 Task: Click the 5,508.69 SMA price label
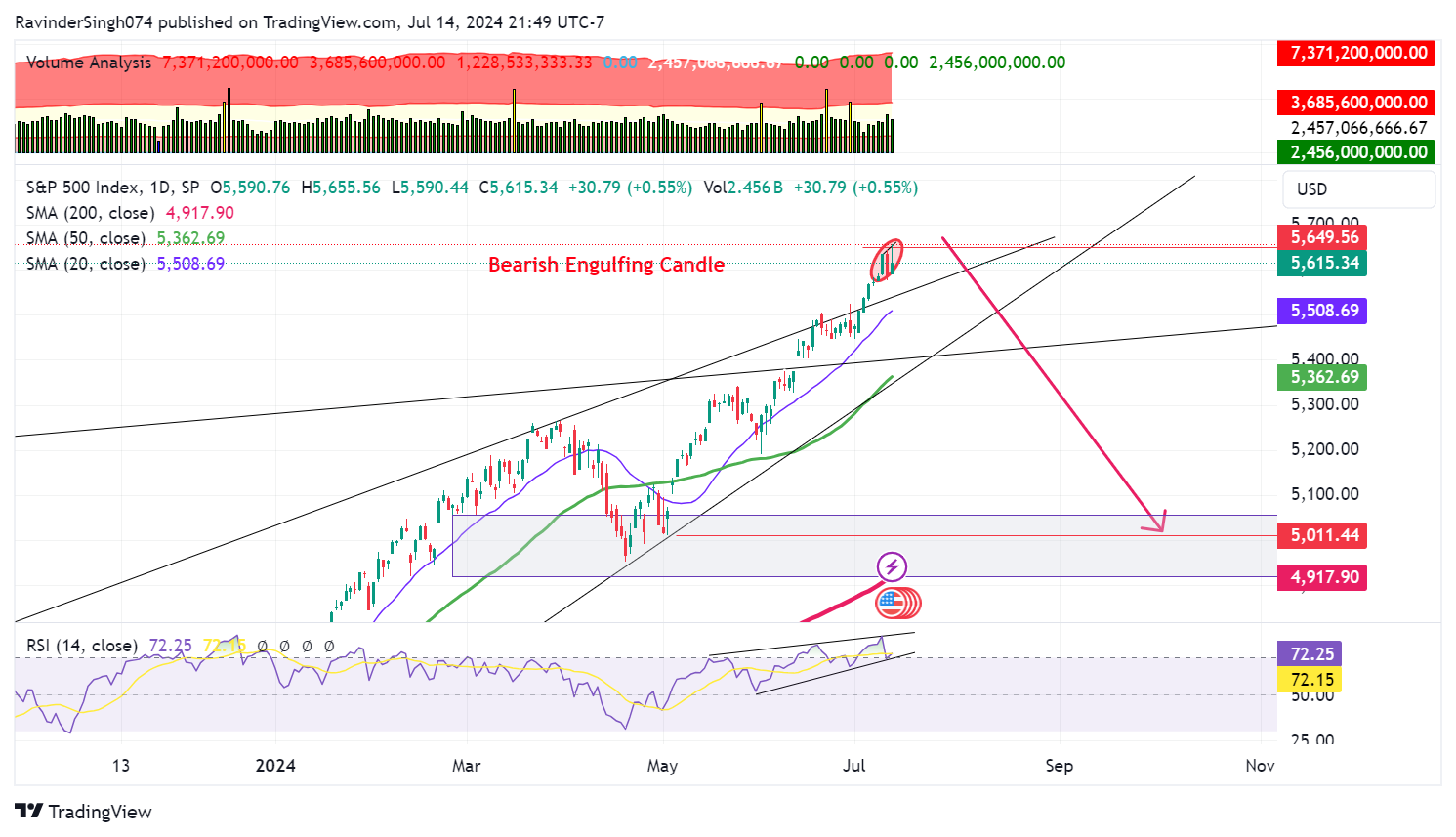point(1324,311)
